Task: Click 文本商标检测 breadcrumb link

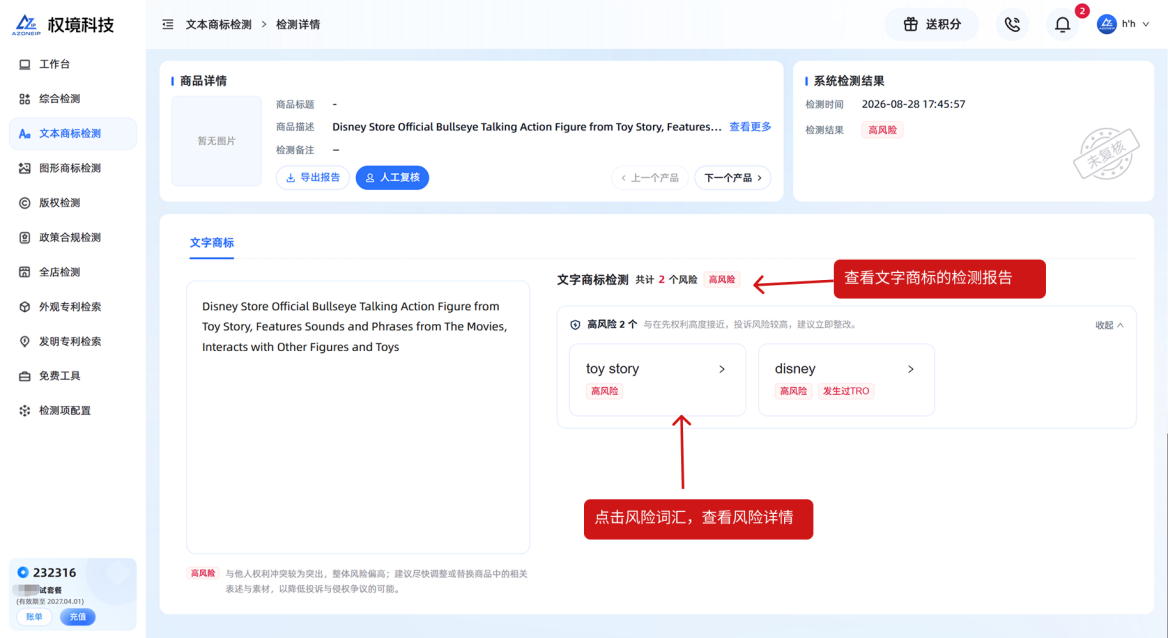Action: click(218, 25)
